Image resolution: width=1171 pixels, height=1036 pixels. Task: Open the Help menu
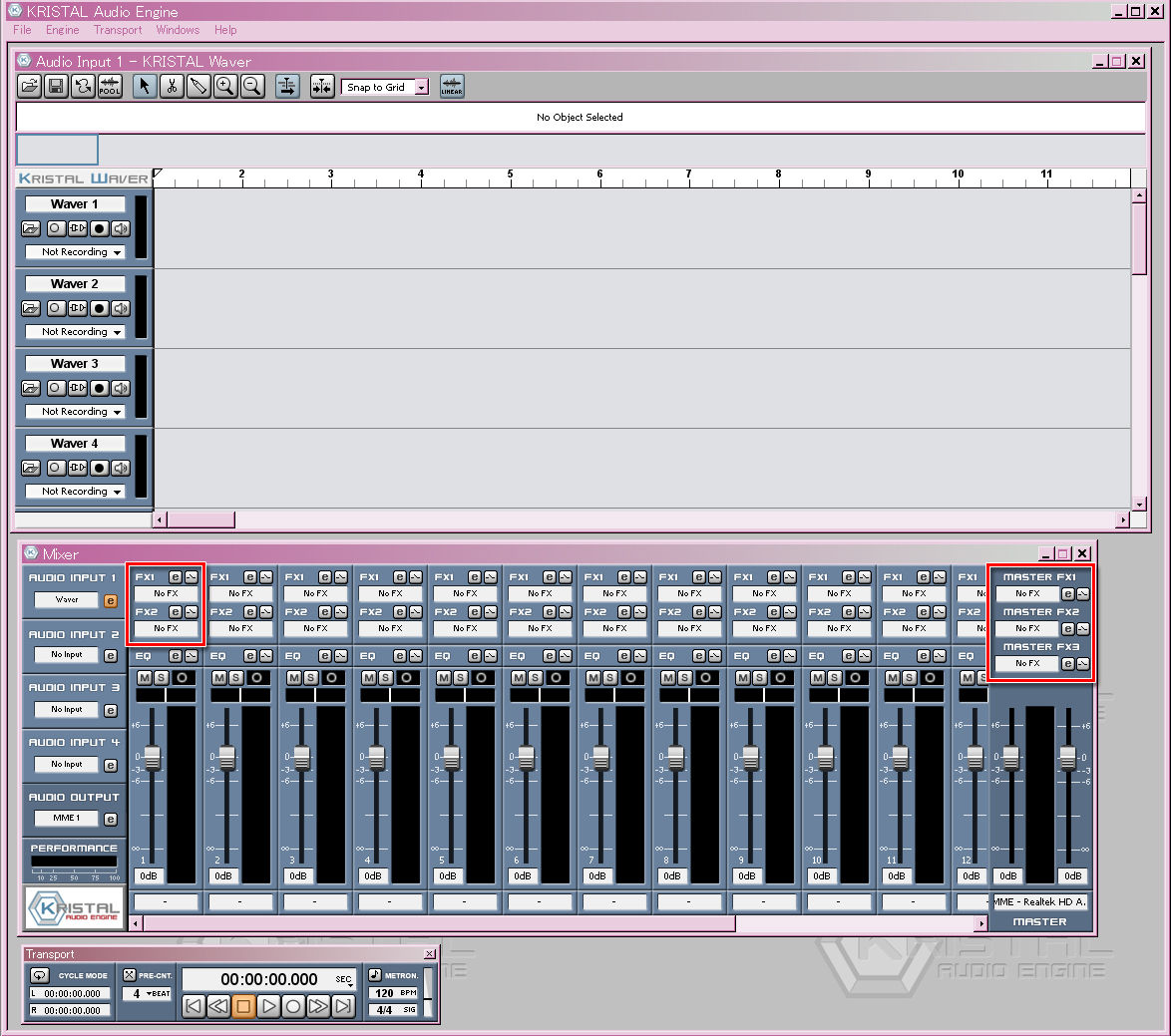click(225, 30)
